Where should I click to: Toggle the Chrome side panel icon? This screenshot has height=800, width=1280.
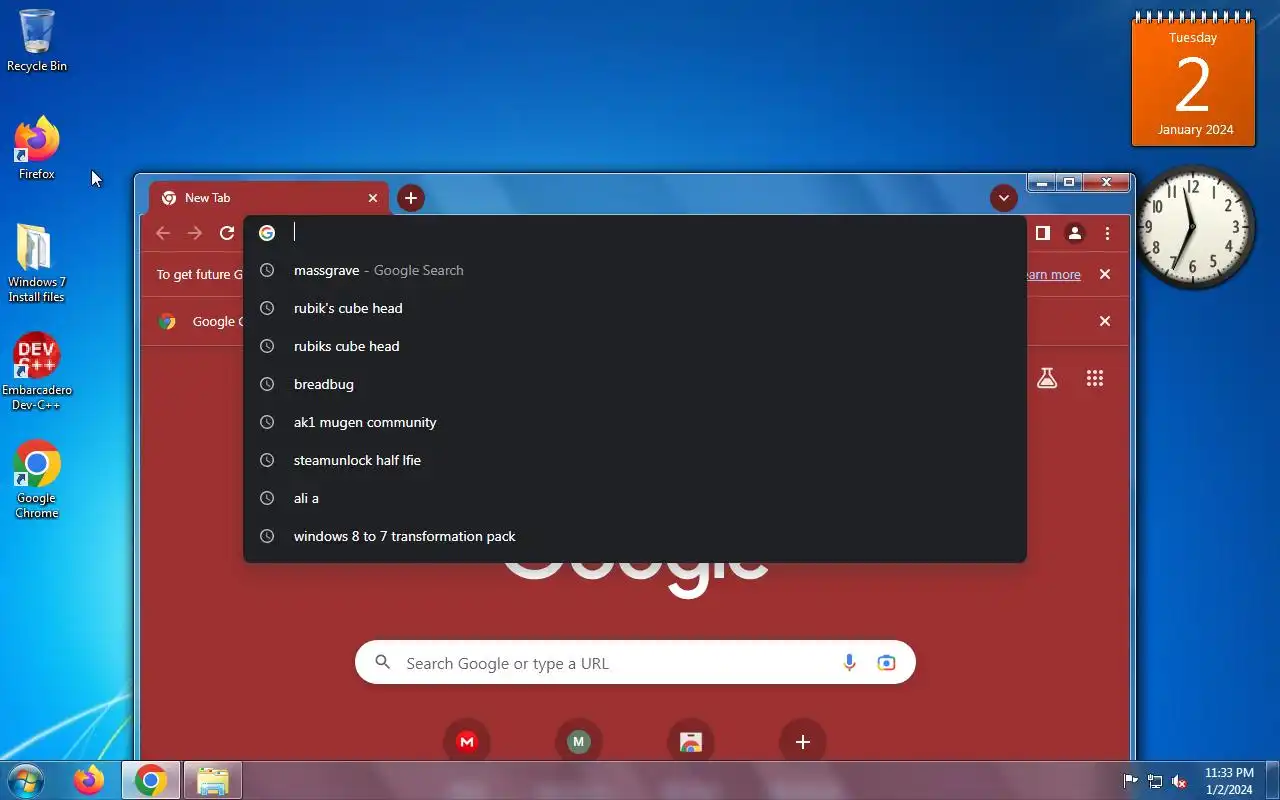[1042, 233]
